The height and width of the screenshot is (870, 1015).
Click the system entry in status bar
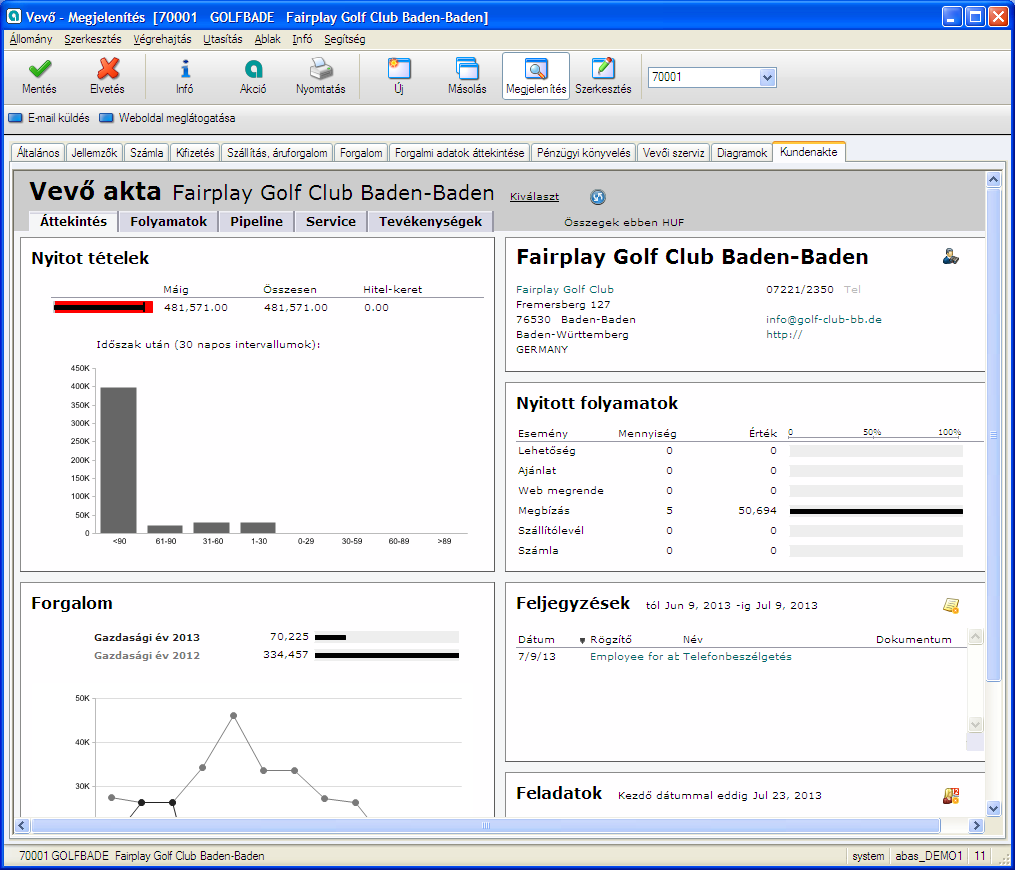pyautogui.click(x=868, y=856)
